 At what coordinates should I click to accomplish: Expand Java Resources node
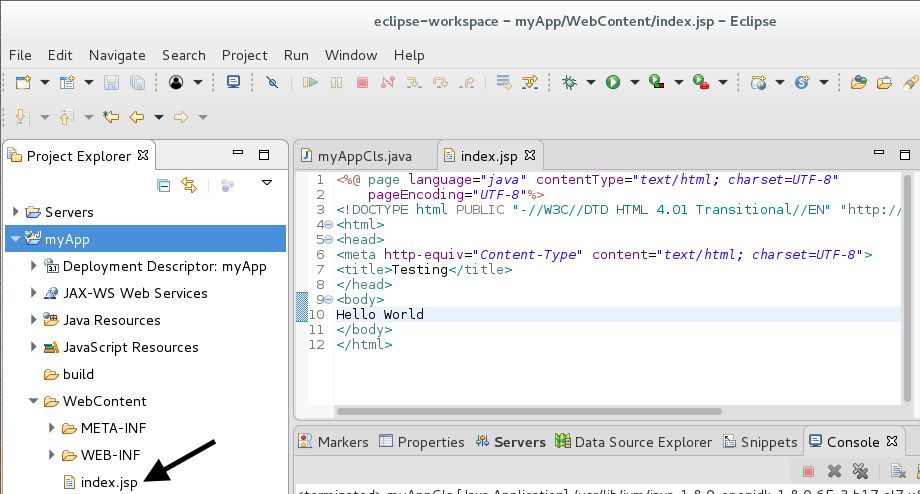[34, 320]
